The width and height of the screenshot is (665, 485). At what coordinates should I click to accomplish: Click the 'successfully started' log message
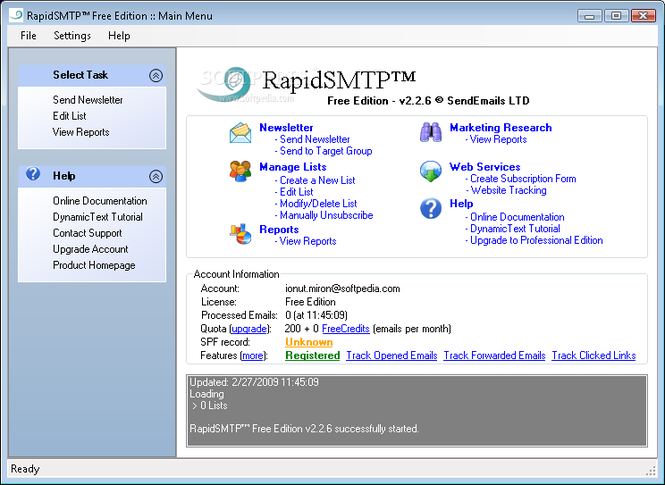(304, 429)
